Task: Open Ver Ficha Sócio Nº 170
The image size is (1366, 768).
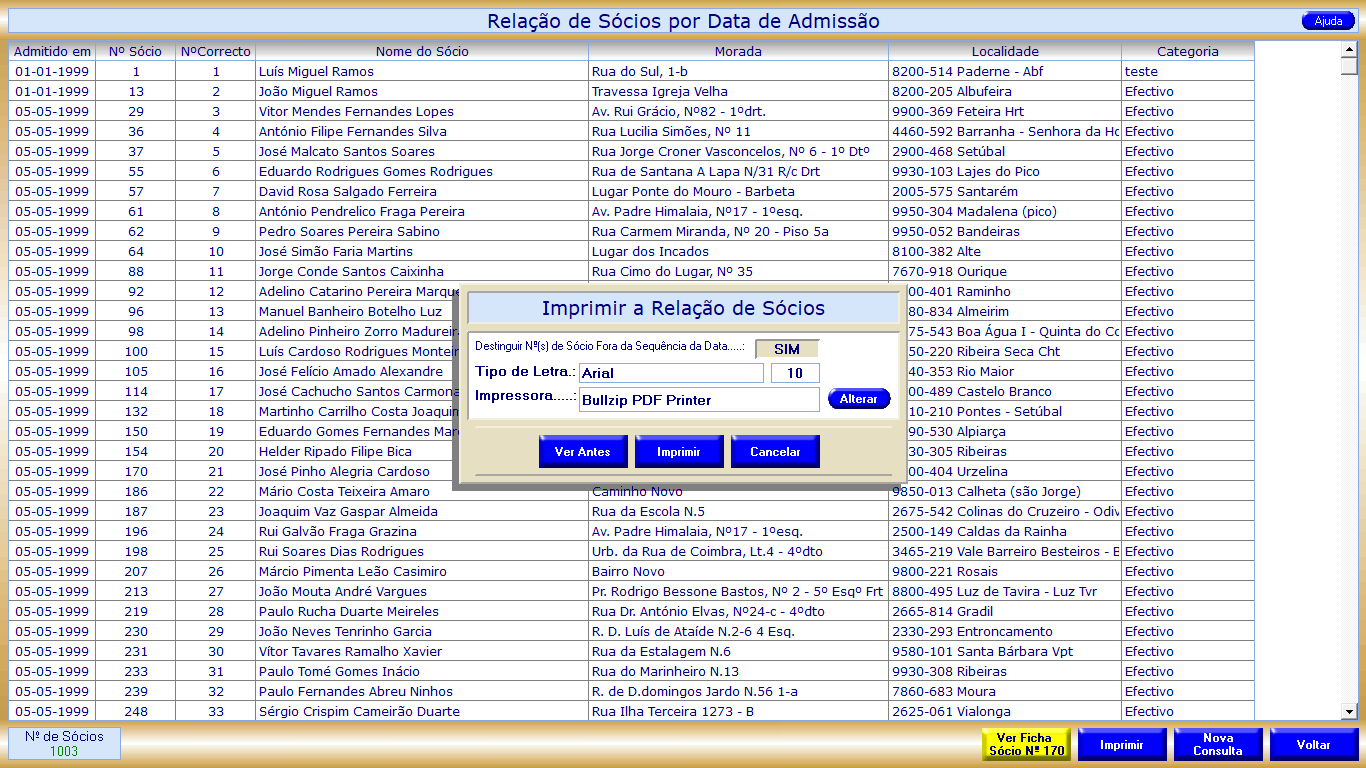Action: point(1025,744)
